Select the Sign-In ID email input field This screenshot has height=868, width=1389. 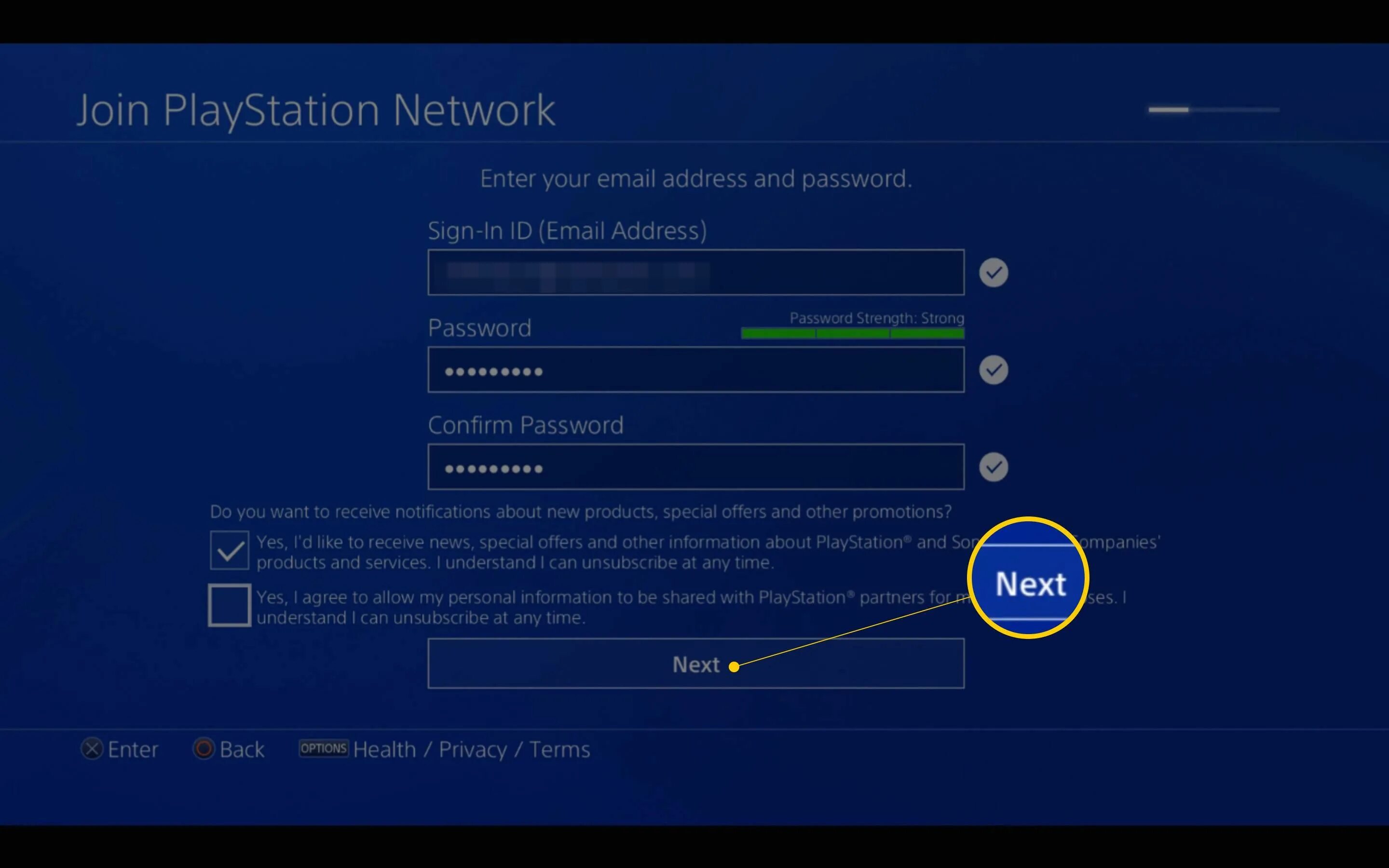(x=696, y=272)
